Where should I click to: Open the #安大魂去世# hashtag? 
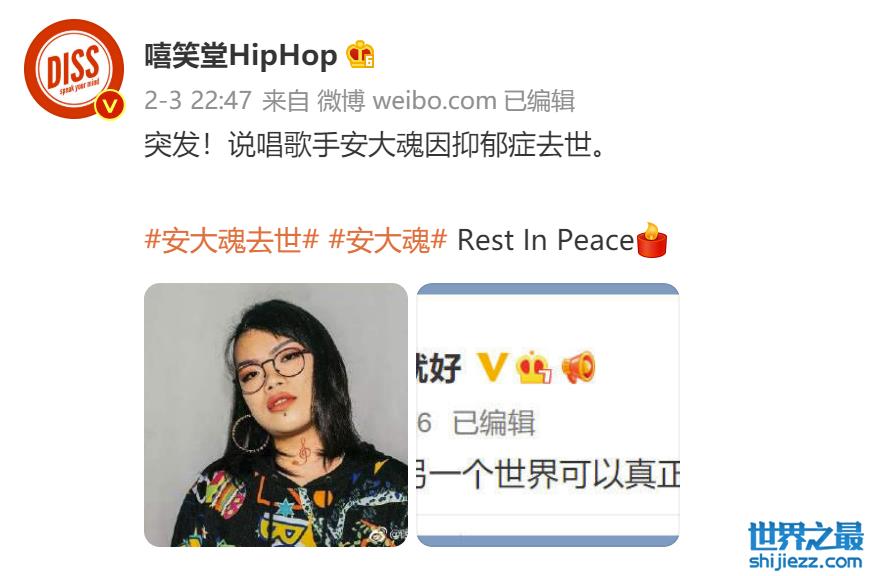coord(232,240)
